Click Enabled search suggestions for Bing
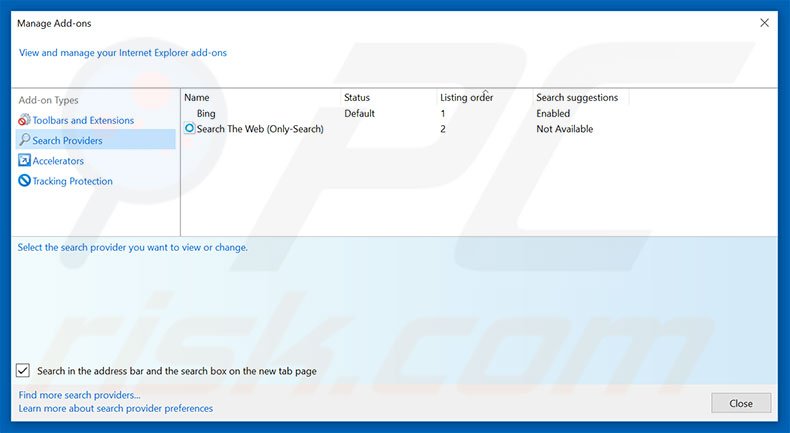The width and height of the screenshot is (790, 433). click(553, 113)
